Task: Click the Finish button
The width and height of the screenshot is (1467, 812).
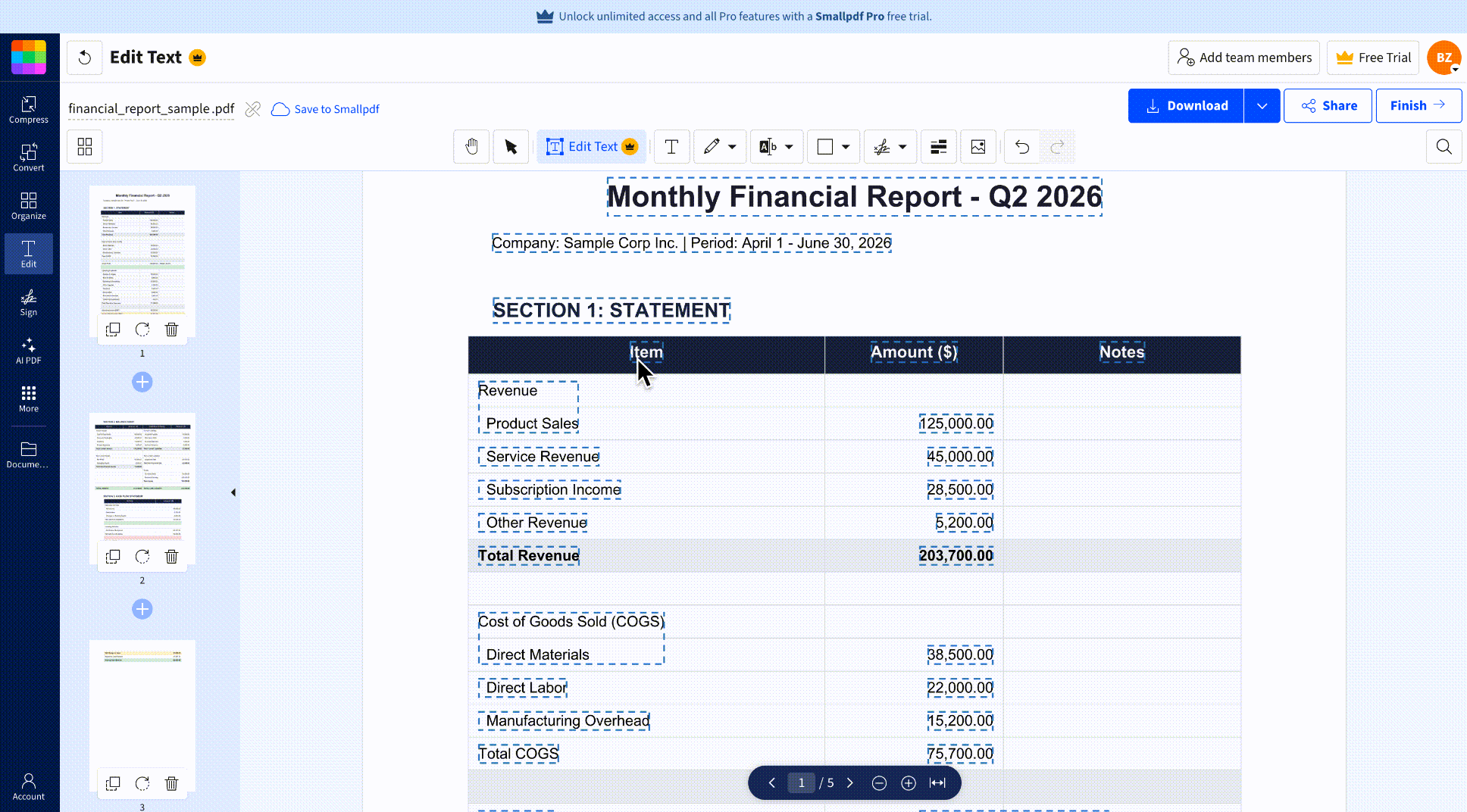Action: (1419, 106)
